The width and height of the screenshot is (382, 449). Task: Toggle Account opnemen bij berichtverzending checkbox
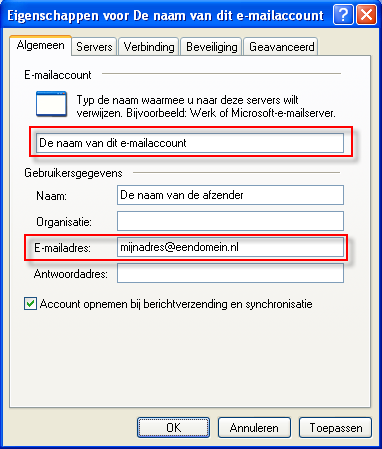(30, 304)
